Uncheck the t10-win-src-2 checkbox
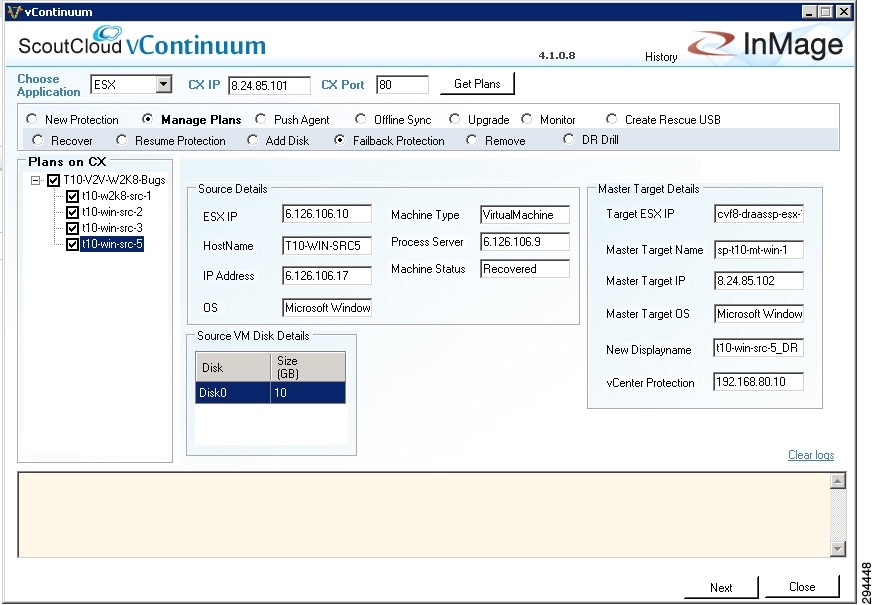 tap(72, 212)
